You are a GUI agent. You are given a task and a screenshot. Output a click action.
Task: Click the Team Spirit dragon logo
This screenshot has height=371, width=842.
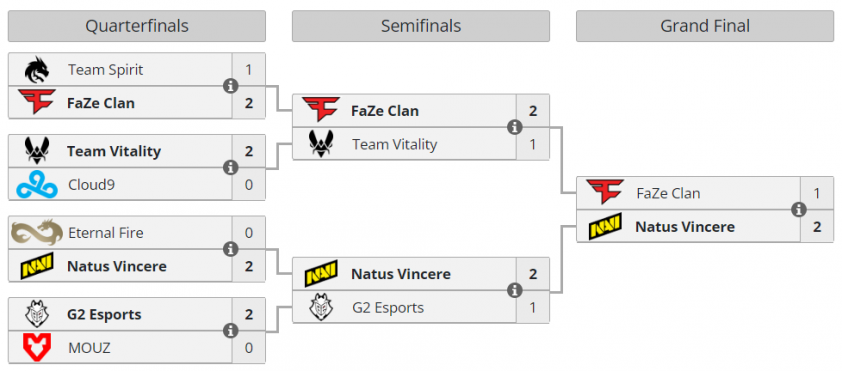coord(37,70)
